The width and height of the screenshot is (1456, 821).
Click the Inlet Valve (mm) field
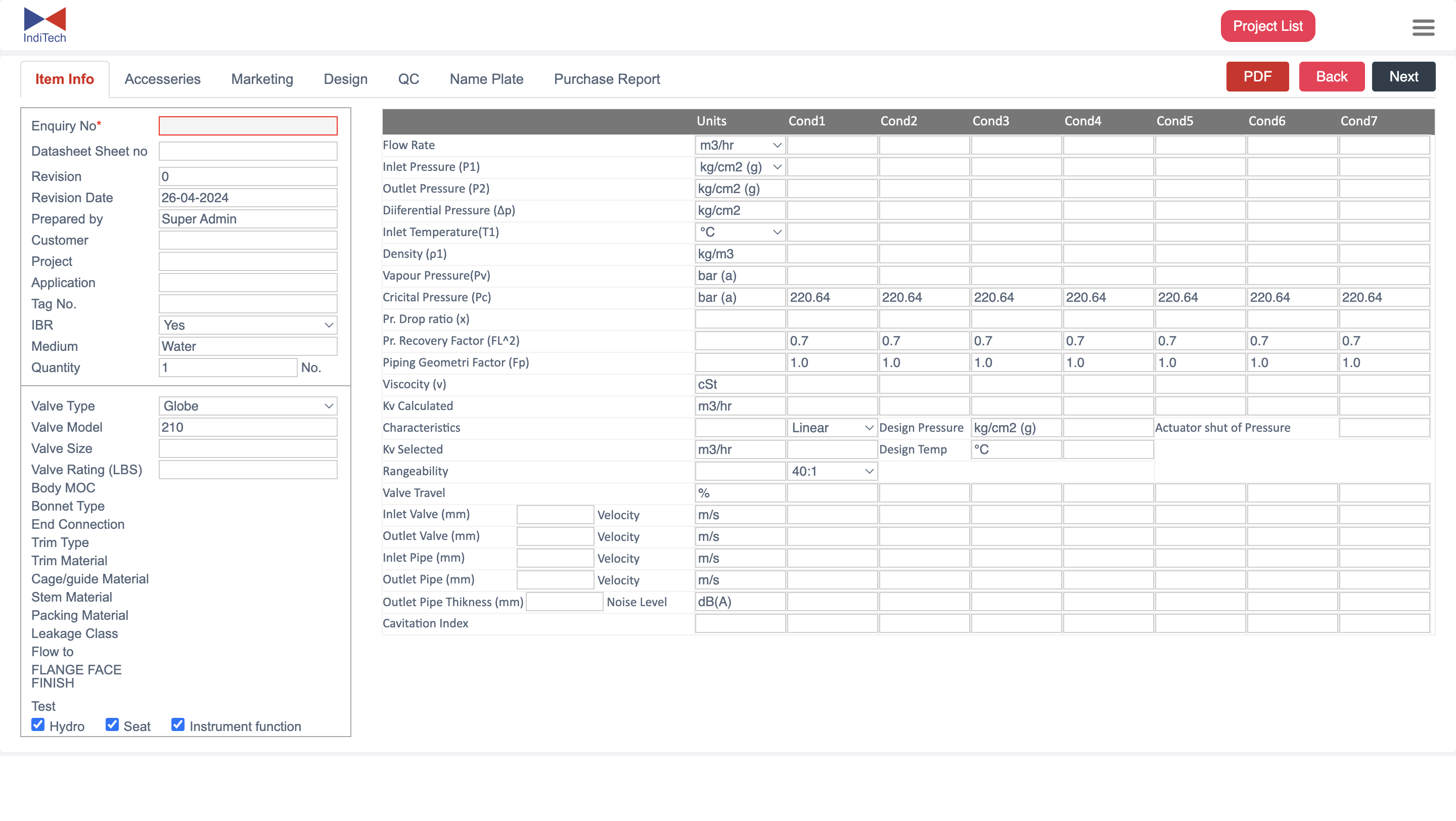click(x=555, y=515)
